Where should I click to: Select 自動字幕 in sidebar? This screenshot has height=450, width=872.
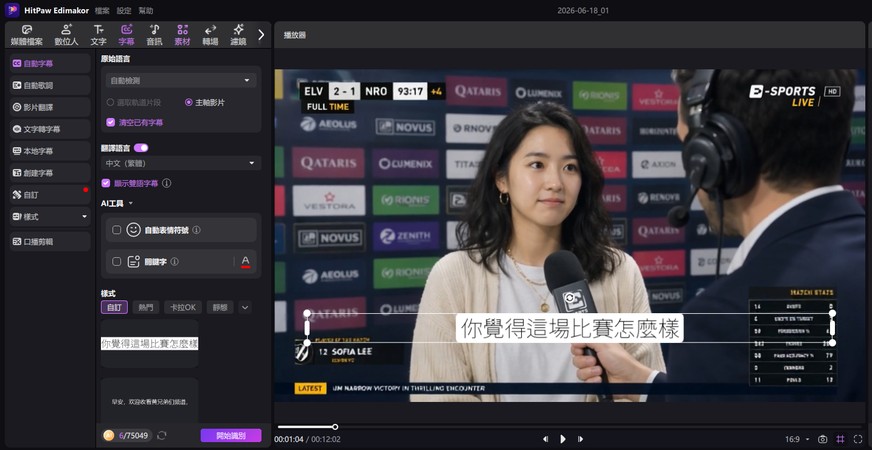[x=50, y=63]
